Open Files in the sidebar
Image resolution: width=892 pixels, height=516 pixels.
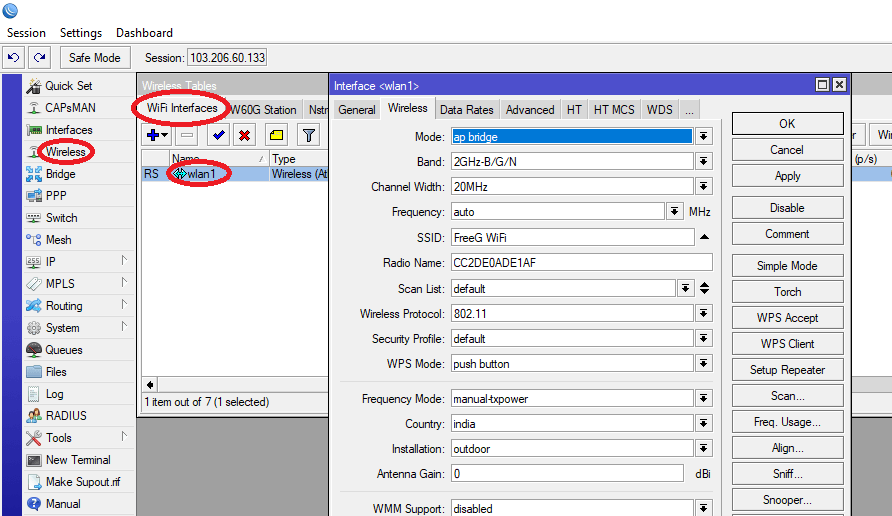(56, 372)
